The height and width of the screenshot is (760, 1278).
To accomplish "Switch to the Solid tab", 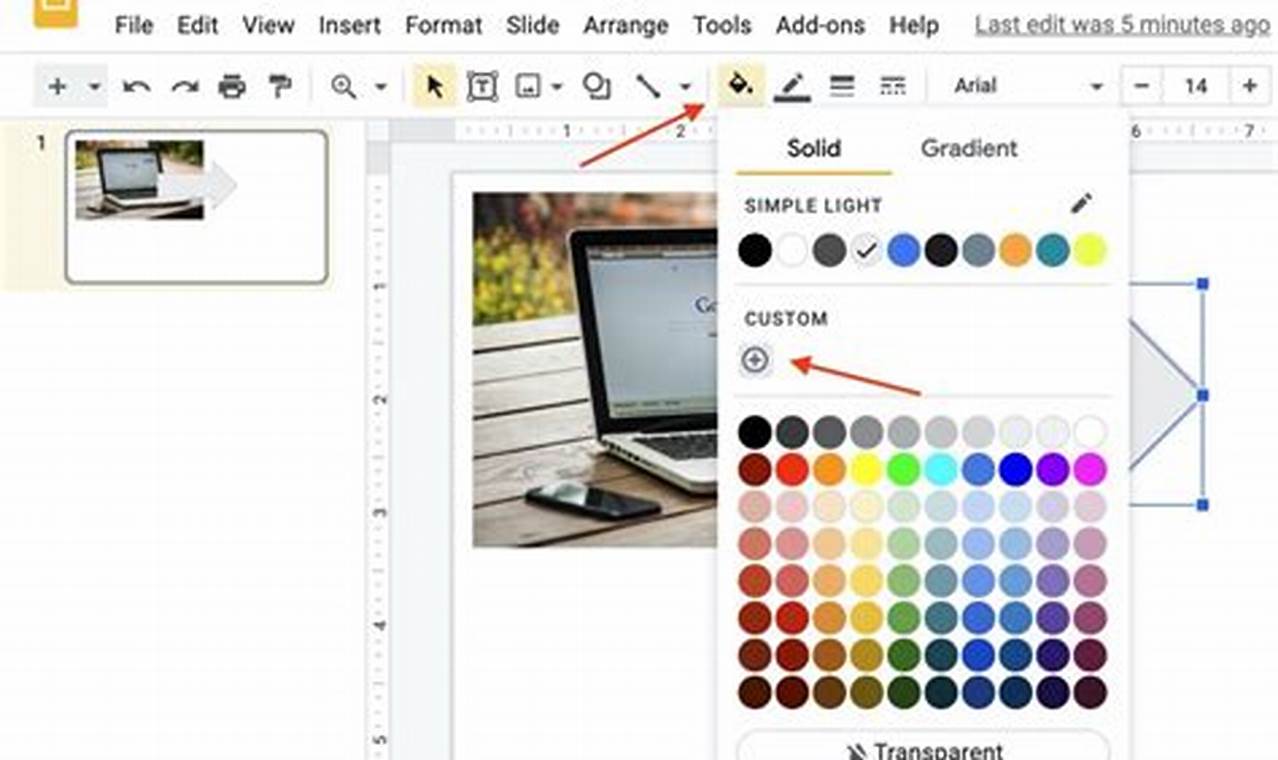I will (x=812, y=148).
